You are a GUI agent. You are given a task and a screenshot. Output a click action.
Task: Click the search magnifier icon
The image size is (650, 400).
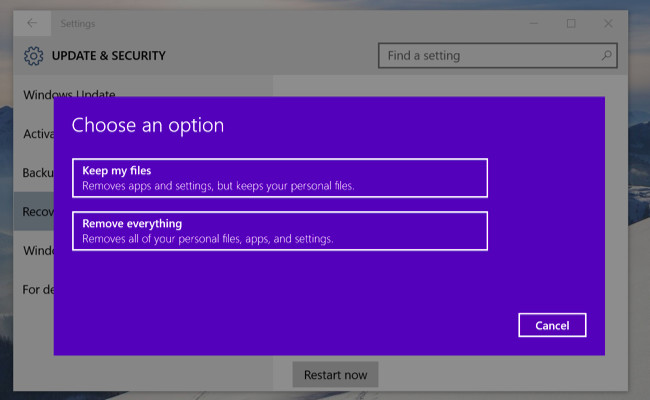[x=606, y=55]
